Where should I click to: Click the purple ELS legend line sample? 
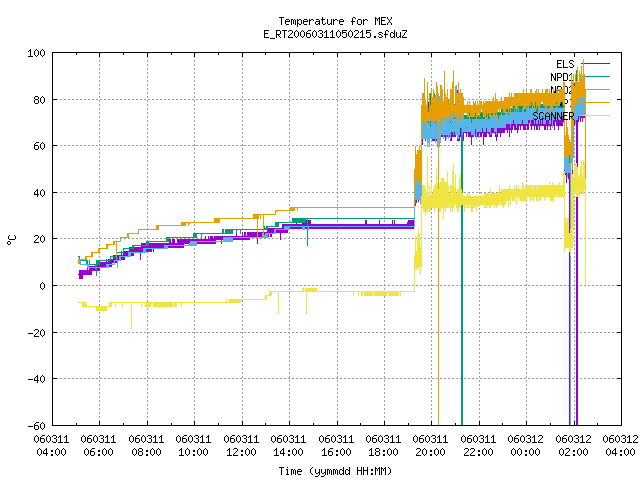[596, 64]
